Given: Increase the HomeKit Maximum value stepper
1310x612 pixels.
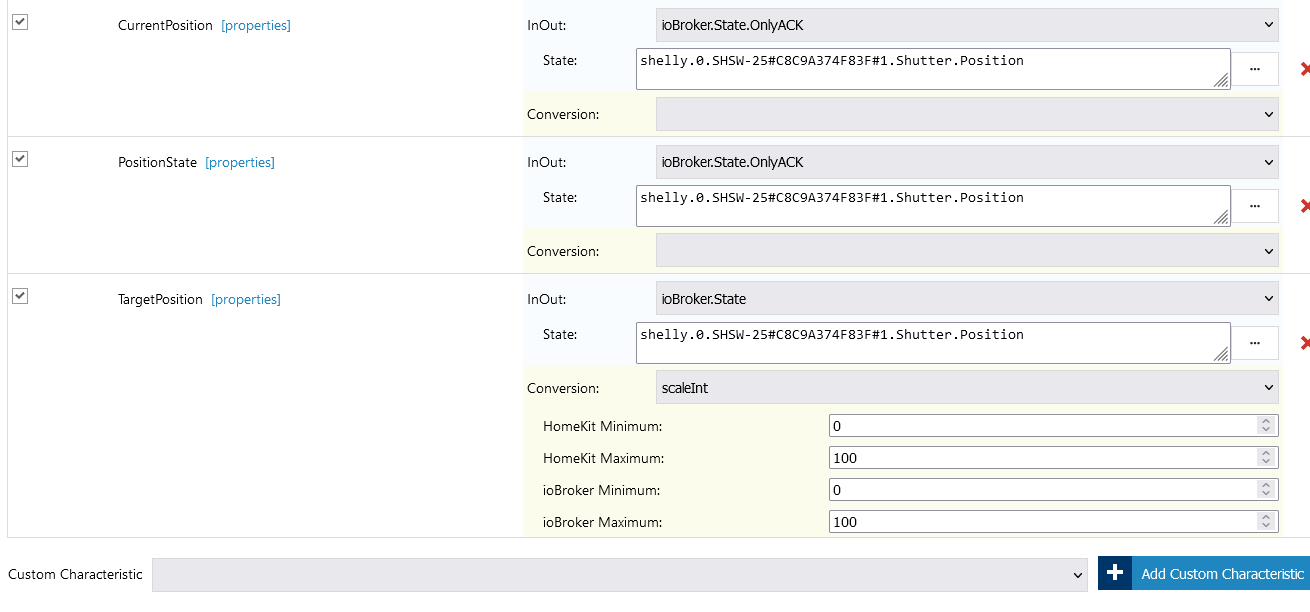Looking at the screenshot, I should [x=1267, y=453].
